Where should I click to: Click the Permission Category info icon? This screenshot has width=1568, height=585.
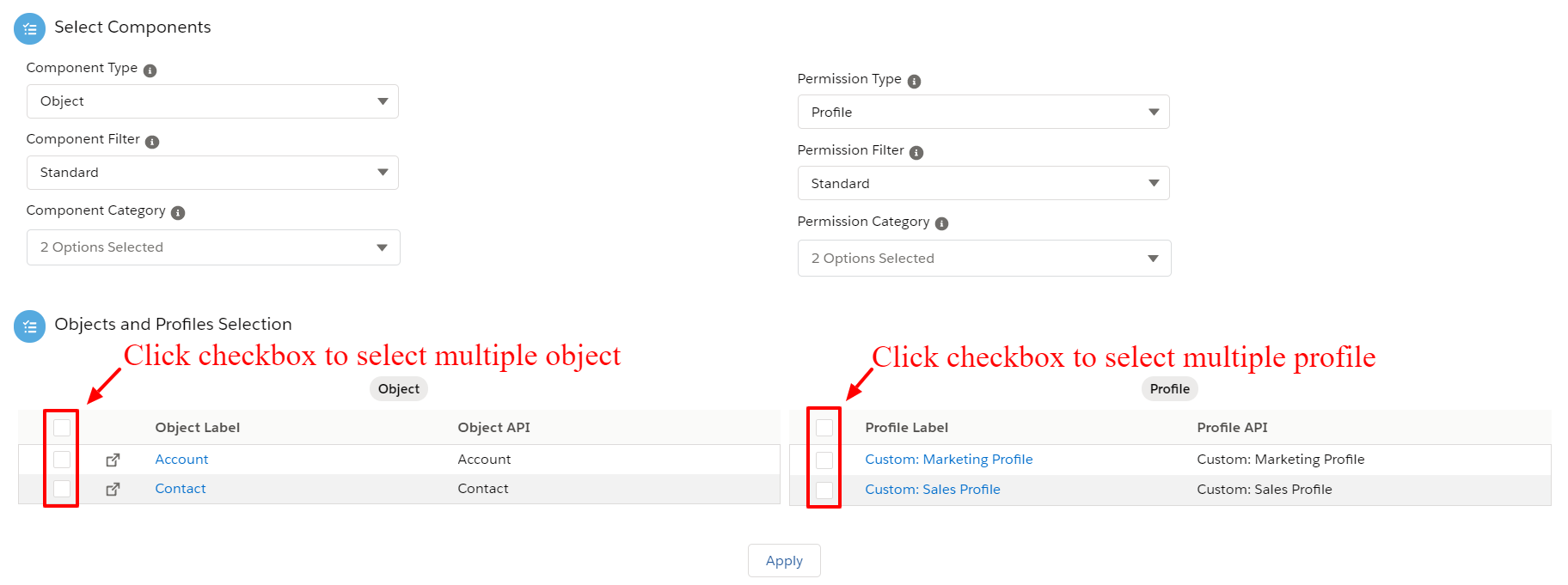coord(941,223)
